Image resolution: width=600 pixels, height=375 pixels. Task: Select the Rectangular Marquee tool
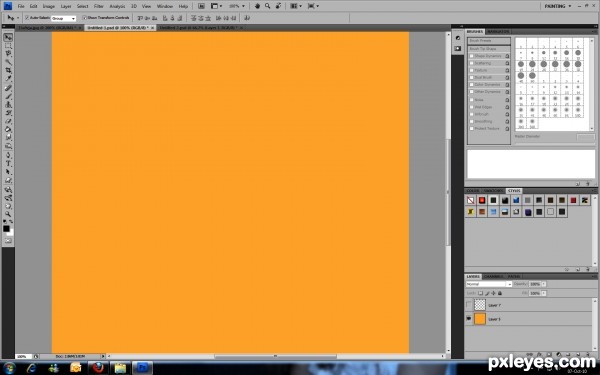8,46
